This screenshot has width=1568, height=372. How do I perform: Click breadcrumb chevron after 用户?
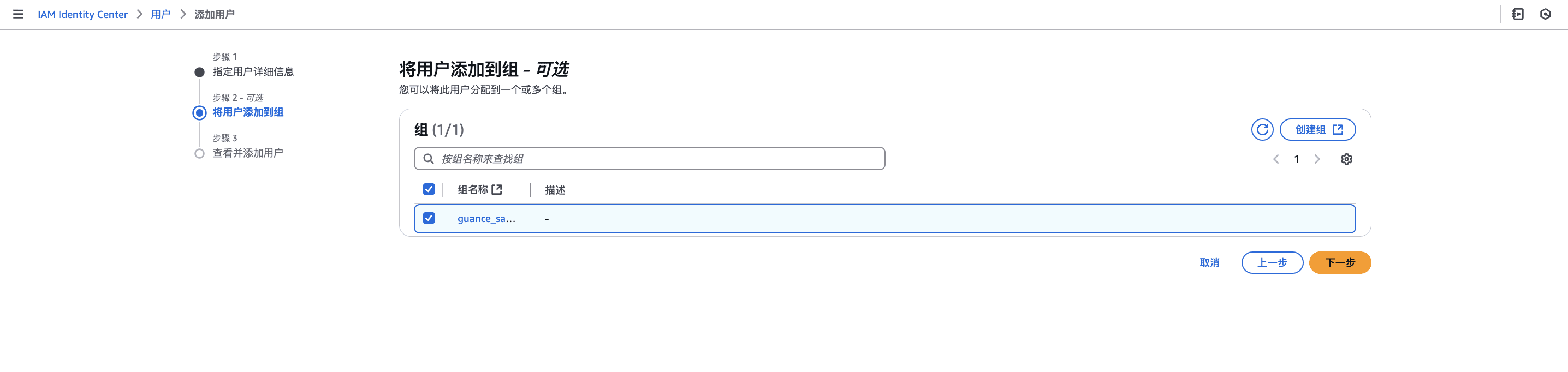point(182,14)
